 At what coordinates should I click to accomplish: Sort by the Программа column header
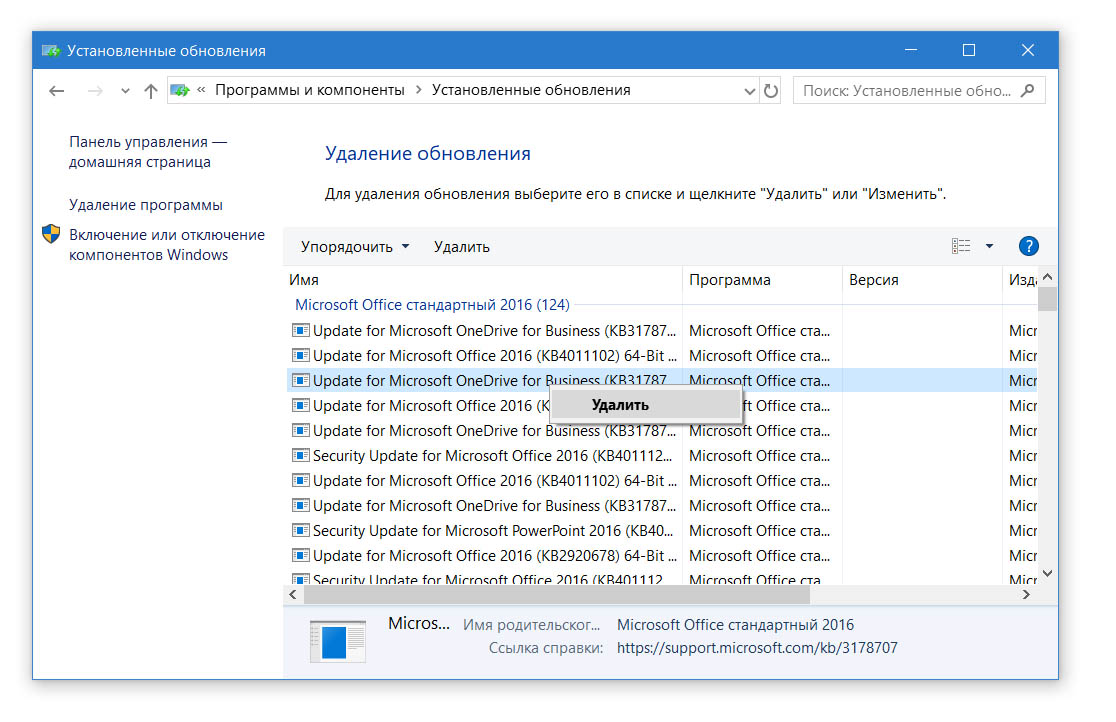(762, 280)
